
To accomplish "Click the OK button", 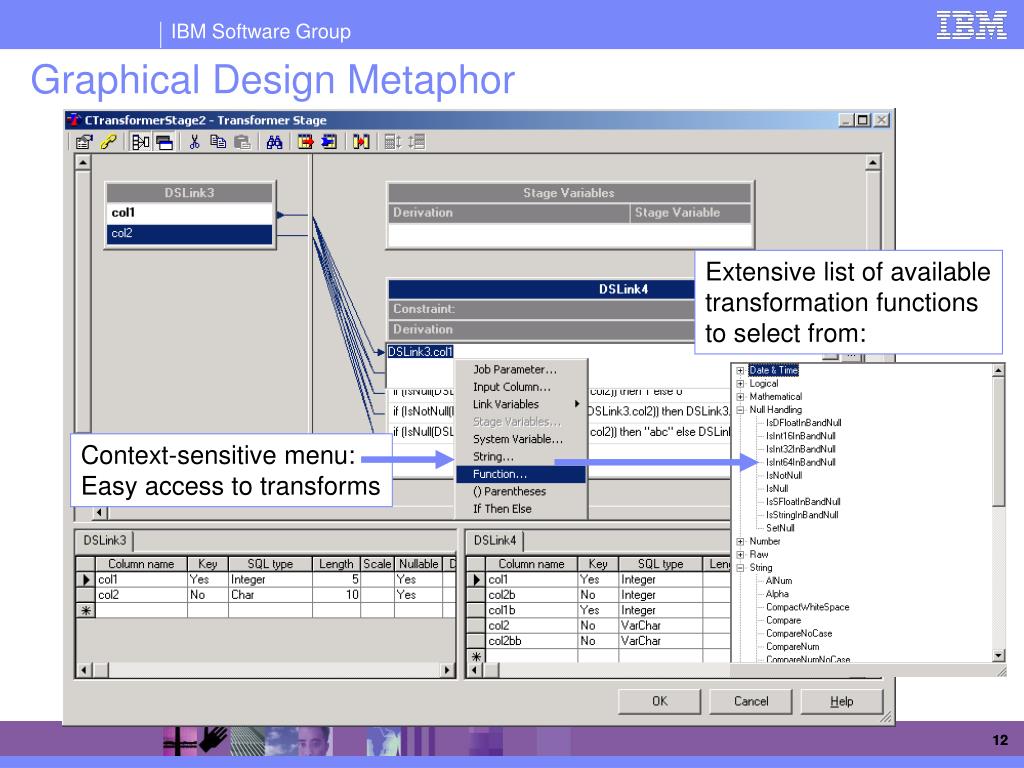I will [x=660, y=701].
